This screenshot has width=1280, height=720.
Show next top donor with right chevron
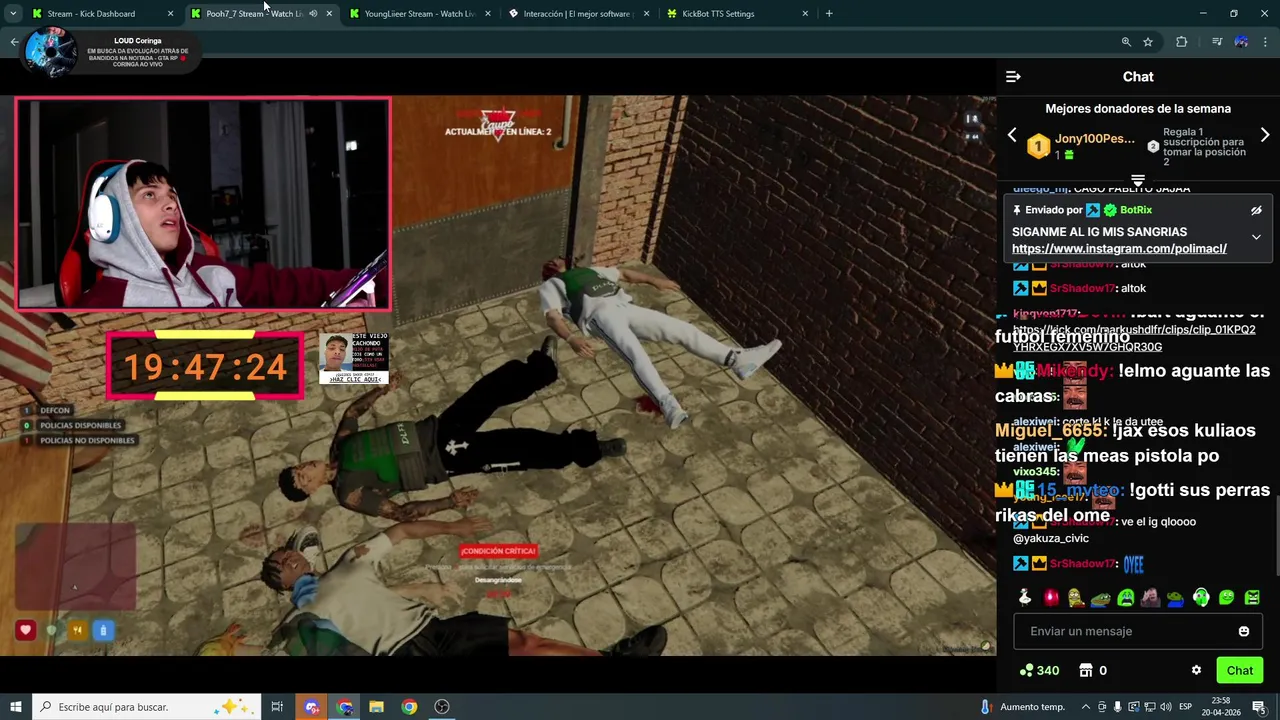(x=1265, y=135)
